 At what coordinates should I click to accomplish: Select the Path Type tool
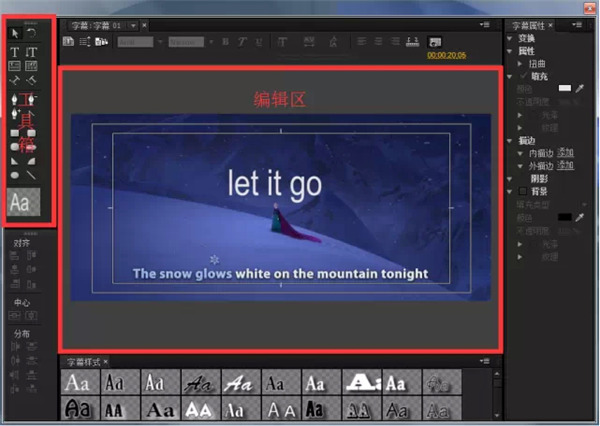pyautogui.click(x=15, y=80)
